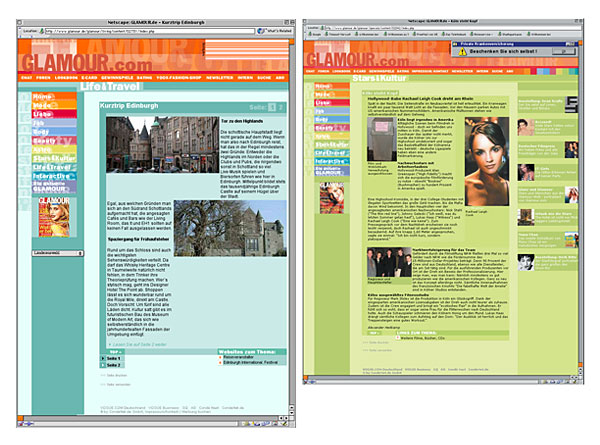
Task: Click What's Related icon in Edinburgh window
Action: (x=261, y=31)
